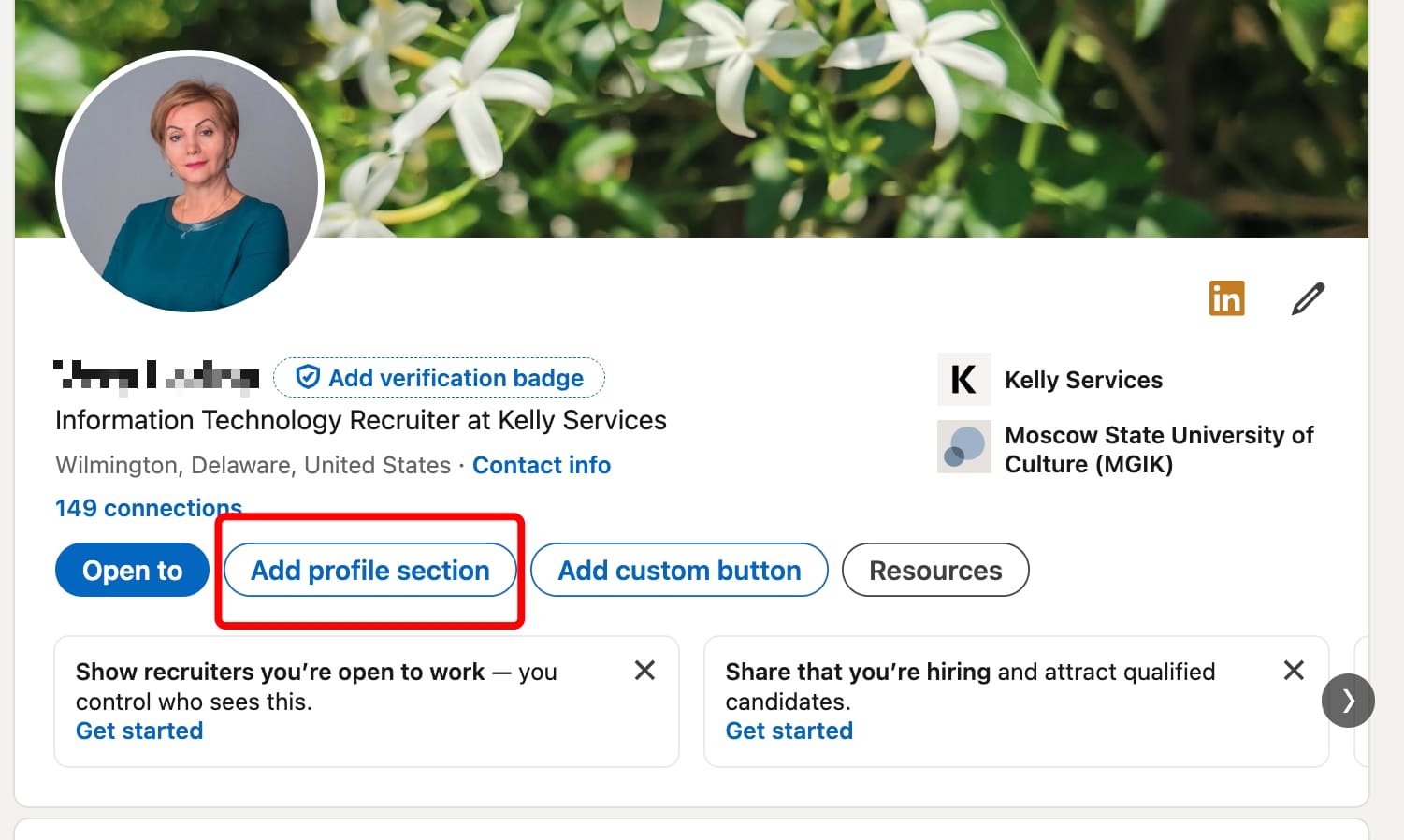Advance the suggestion carousel with the chevron arrow
The width and height of the screenshot is (1404, 840).
[x=1348, y=700]
